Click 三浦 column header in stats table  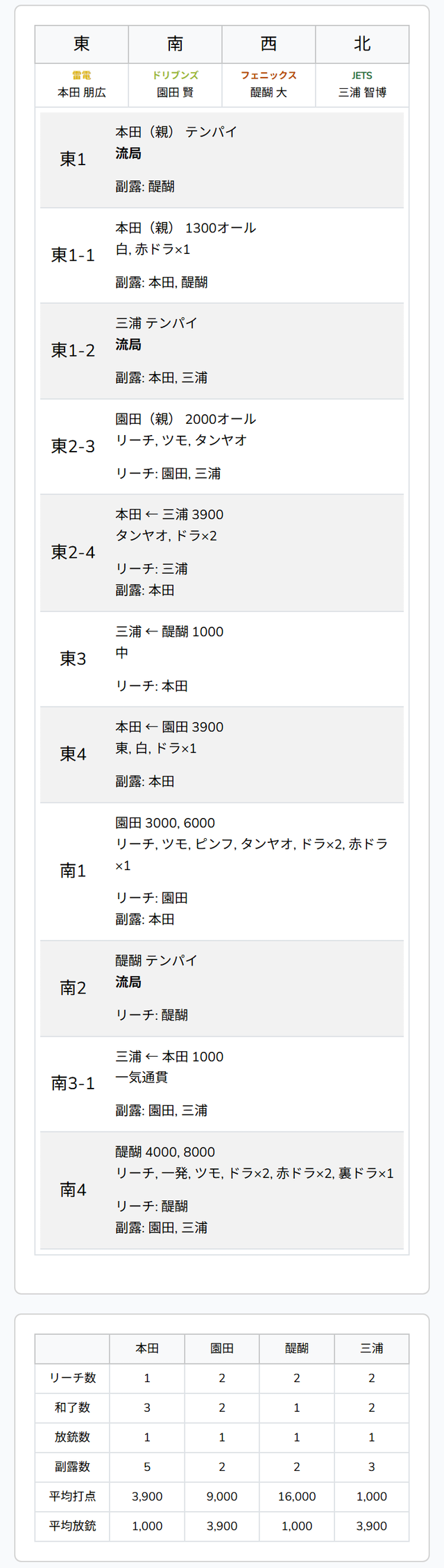click(371, 1348)
